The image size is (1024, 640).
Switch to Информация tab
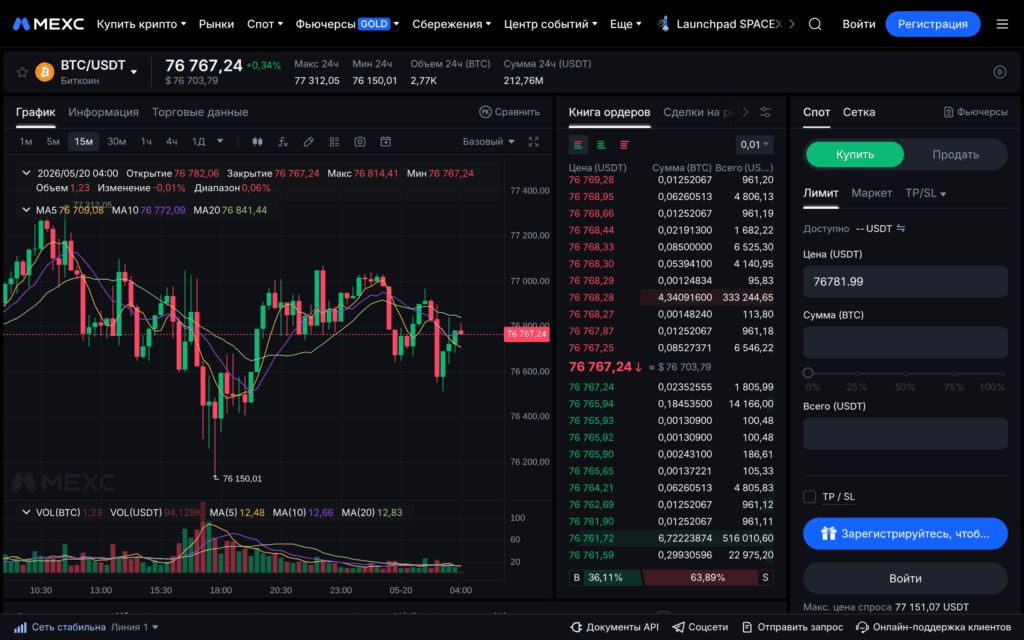(x=103, y=112)
